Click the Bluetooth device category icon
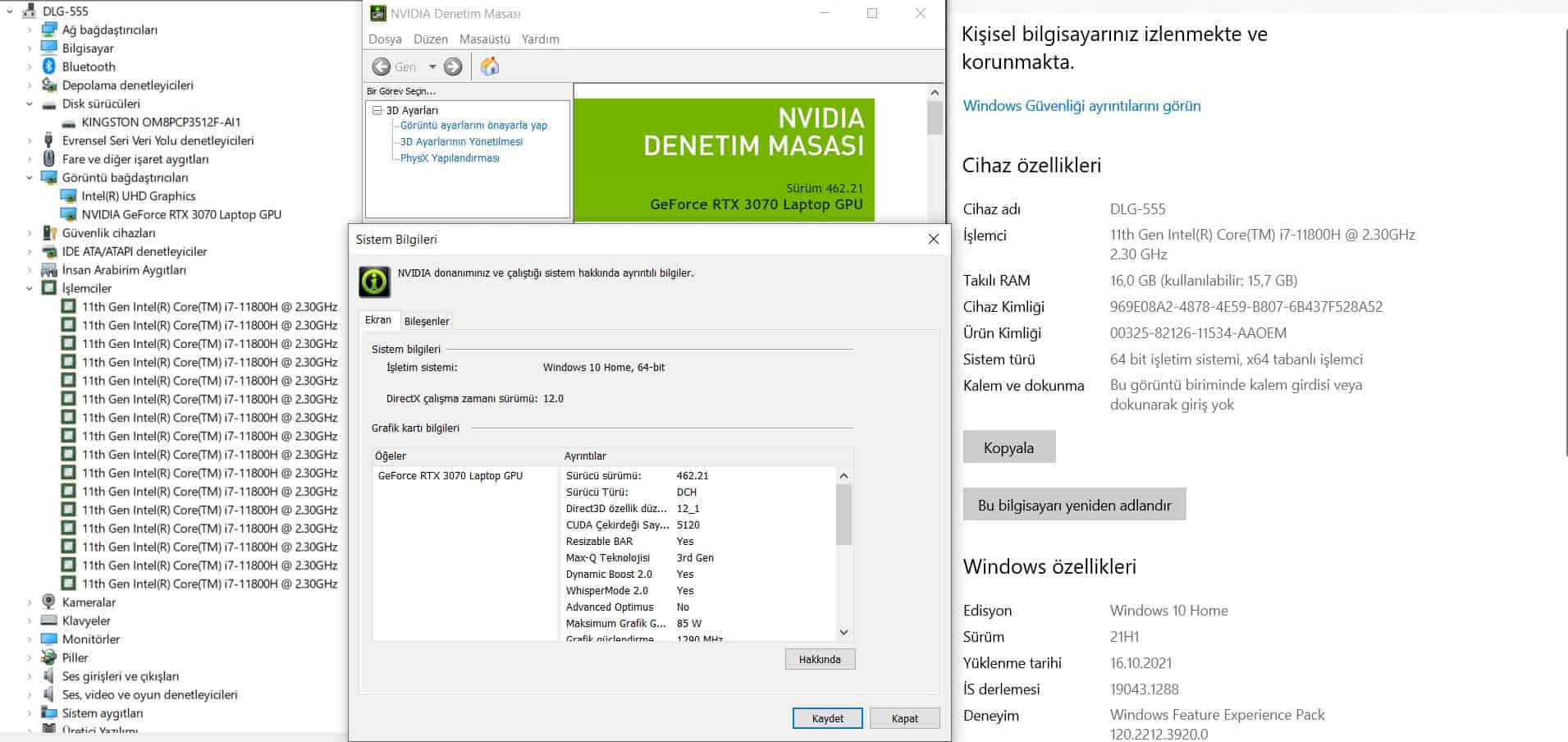The width and height of the screenshot is (1568, 742). [48, 66]
